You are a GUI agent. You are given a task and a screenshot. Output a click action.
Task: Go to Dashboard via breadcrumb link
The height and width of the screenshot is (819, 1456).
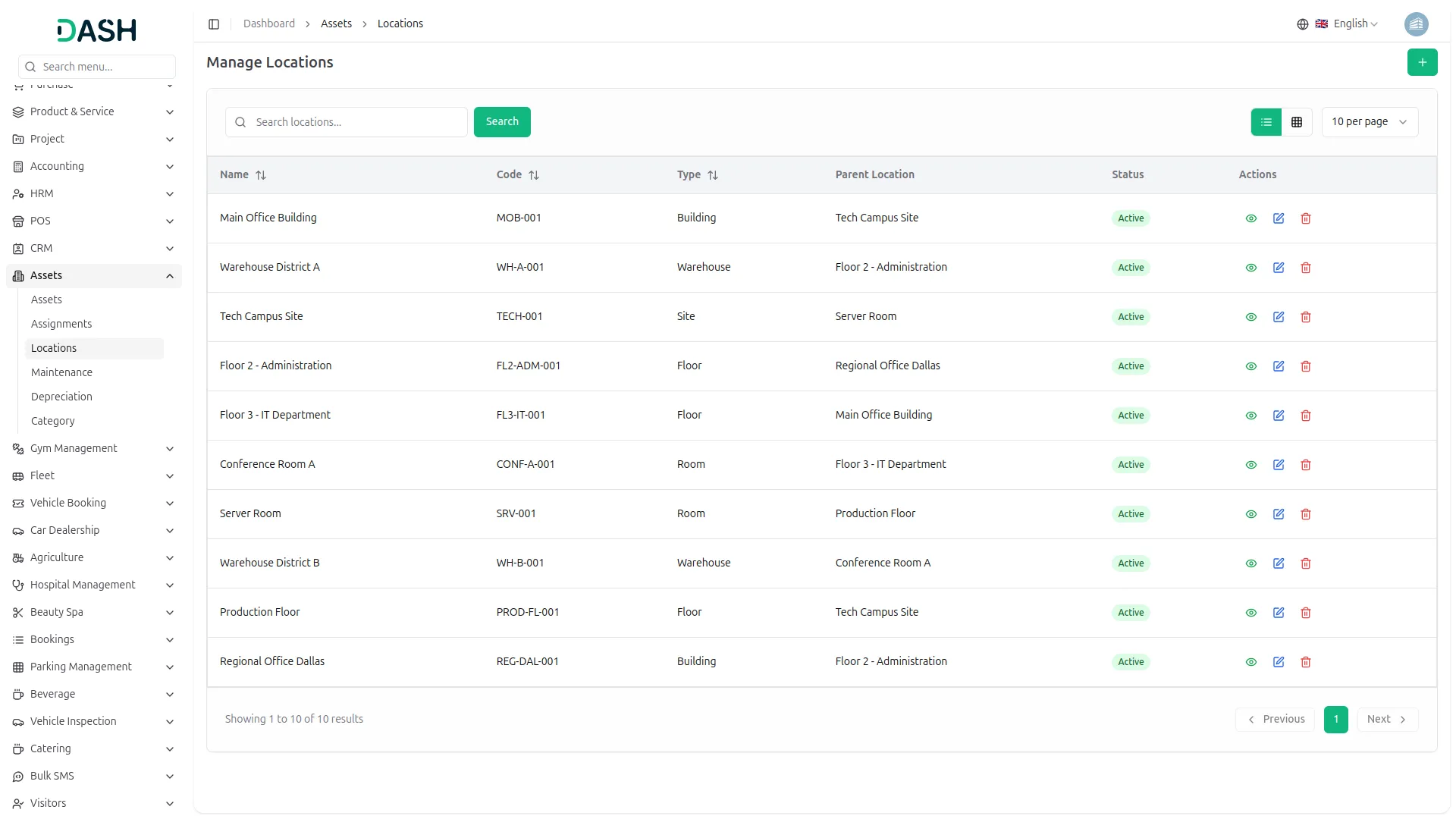(269, 24)
